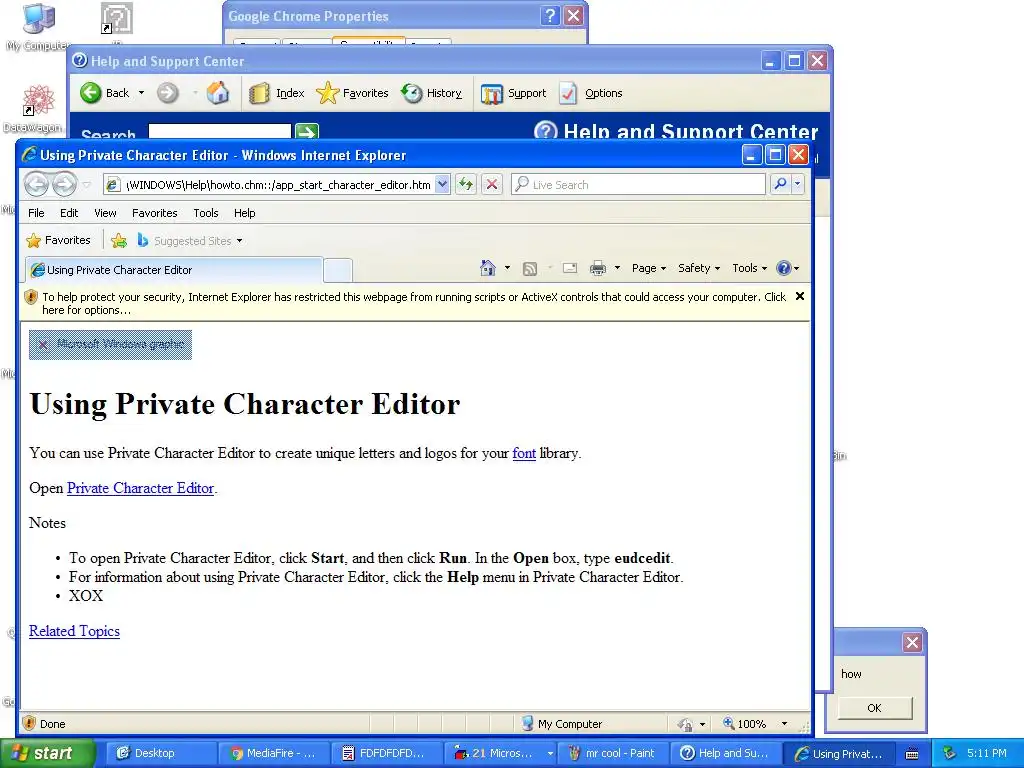
Task: Click the Favorites button on favorites bar
Action: (x=58, y=240)
